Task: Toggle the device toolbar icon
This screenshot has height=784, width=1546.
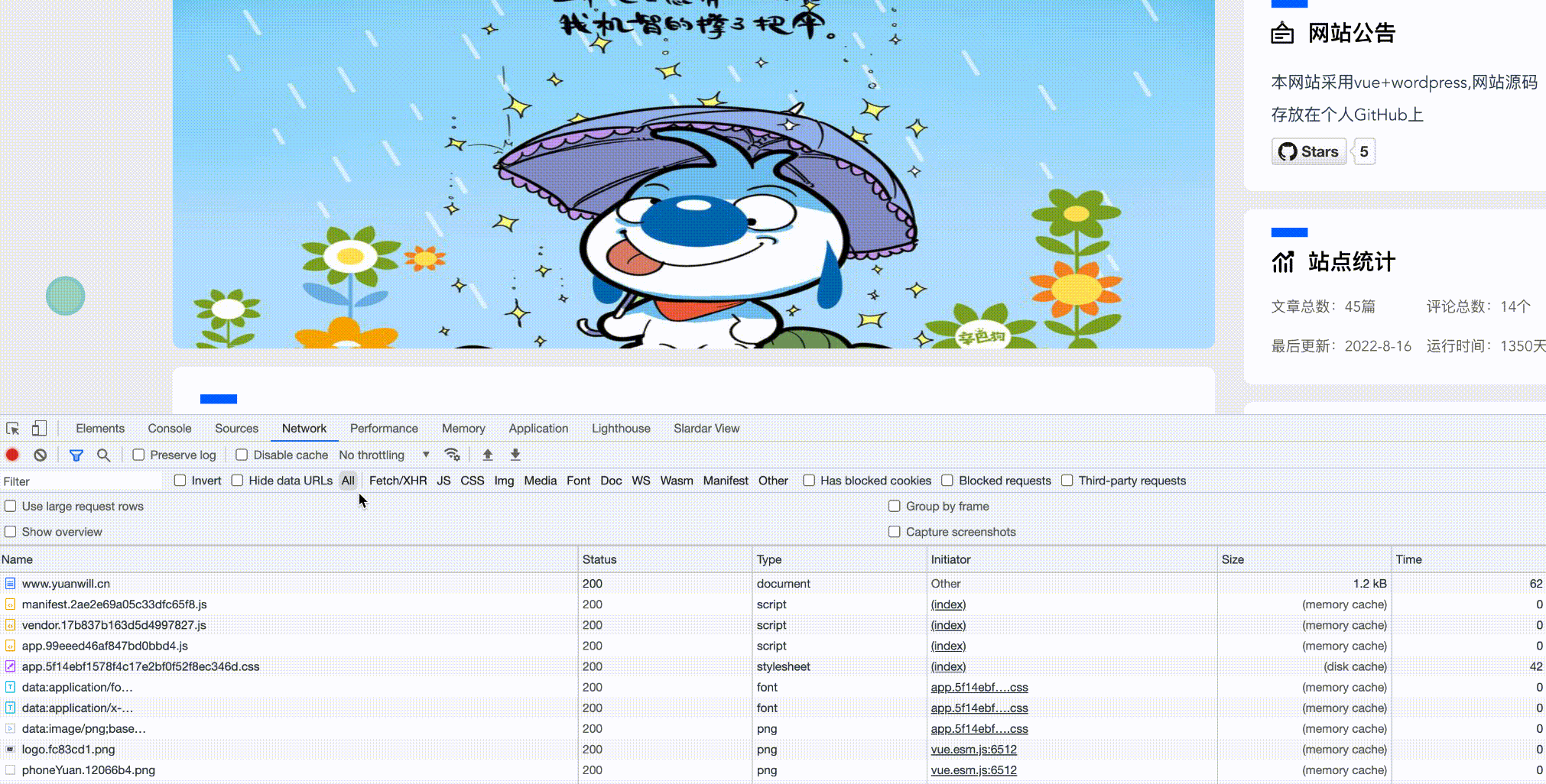Action: click(39, 429)
